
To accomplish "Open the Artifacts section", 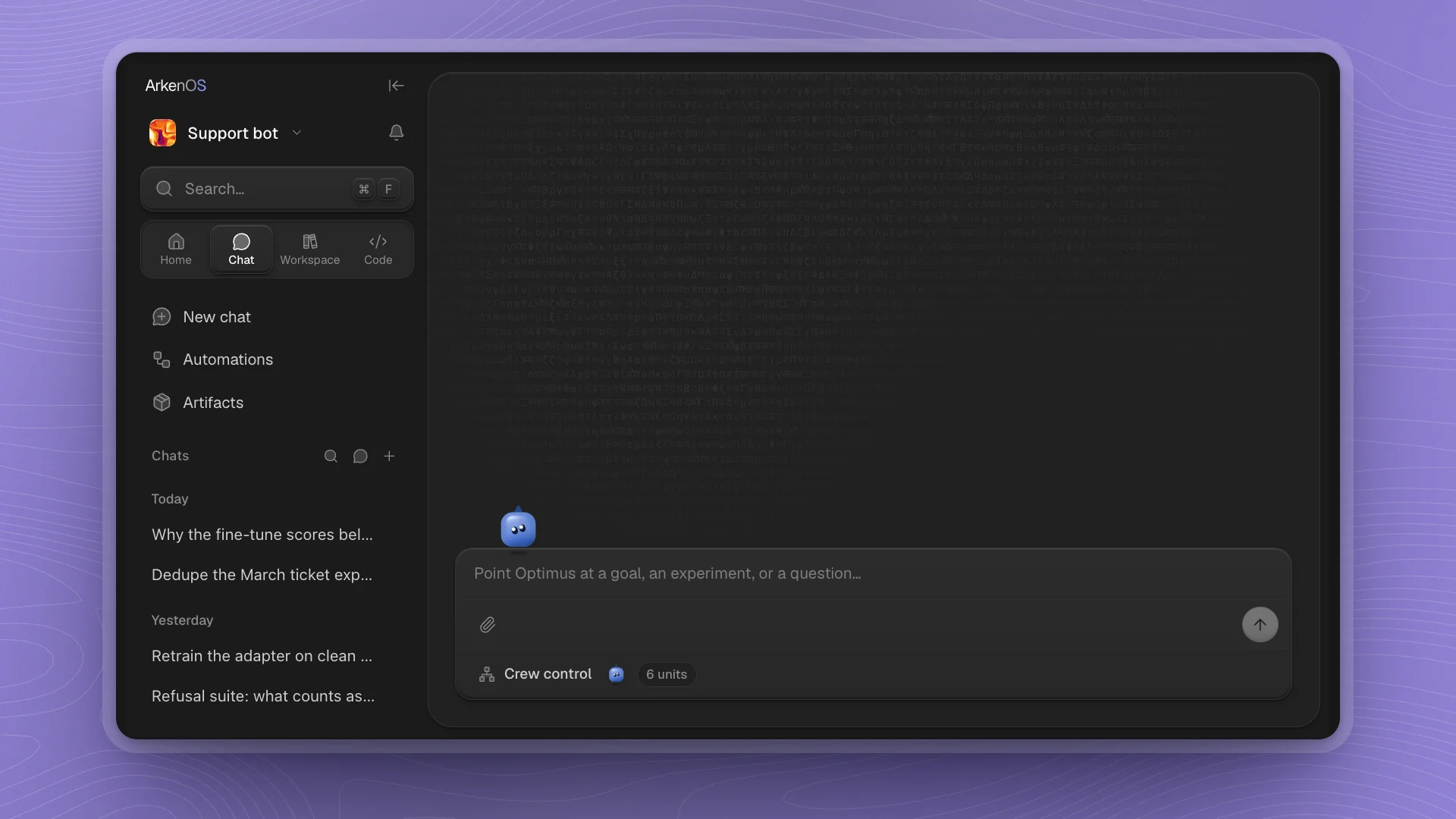I will point(198,403).
